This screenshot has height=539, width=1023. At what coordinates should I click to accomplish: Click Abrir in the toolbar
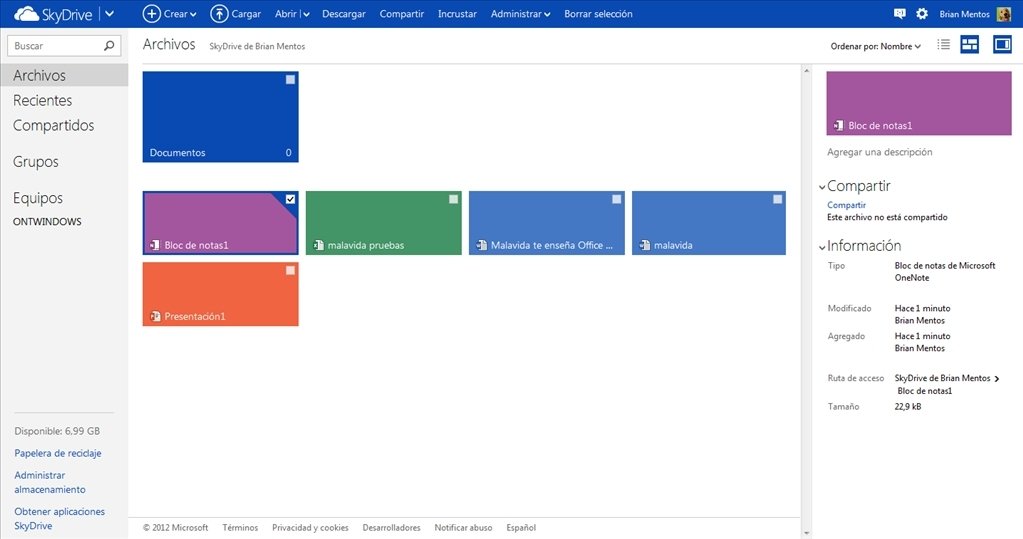(286, 14)
